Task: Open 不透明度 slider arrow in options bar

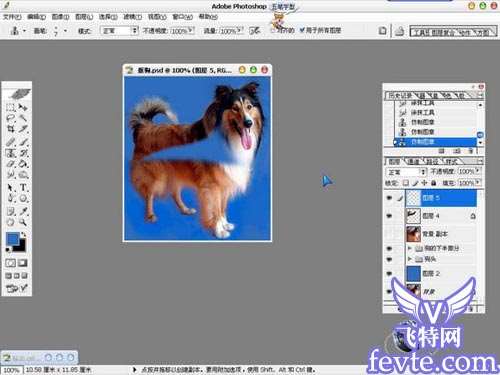Action: [x=191, y=30]
